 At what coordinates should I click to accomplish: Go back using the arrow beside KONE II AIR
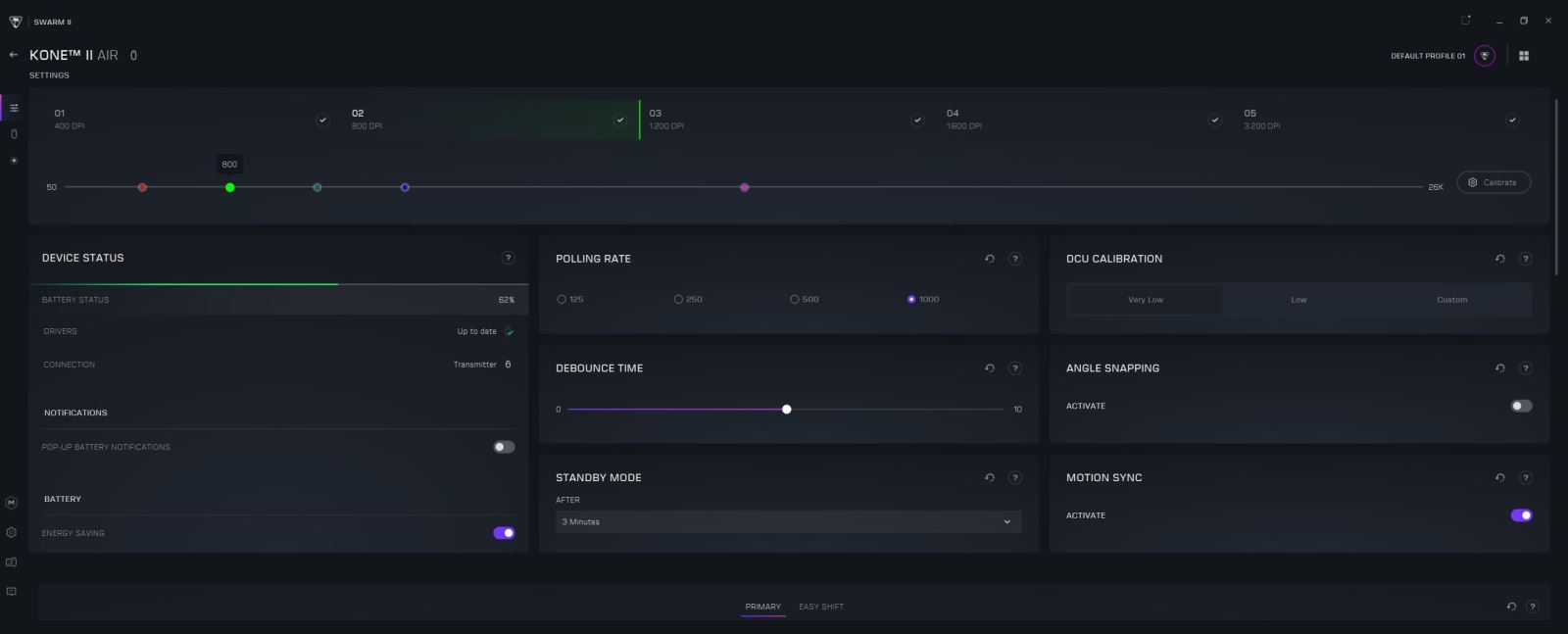click(13, 55)
